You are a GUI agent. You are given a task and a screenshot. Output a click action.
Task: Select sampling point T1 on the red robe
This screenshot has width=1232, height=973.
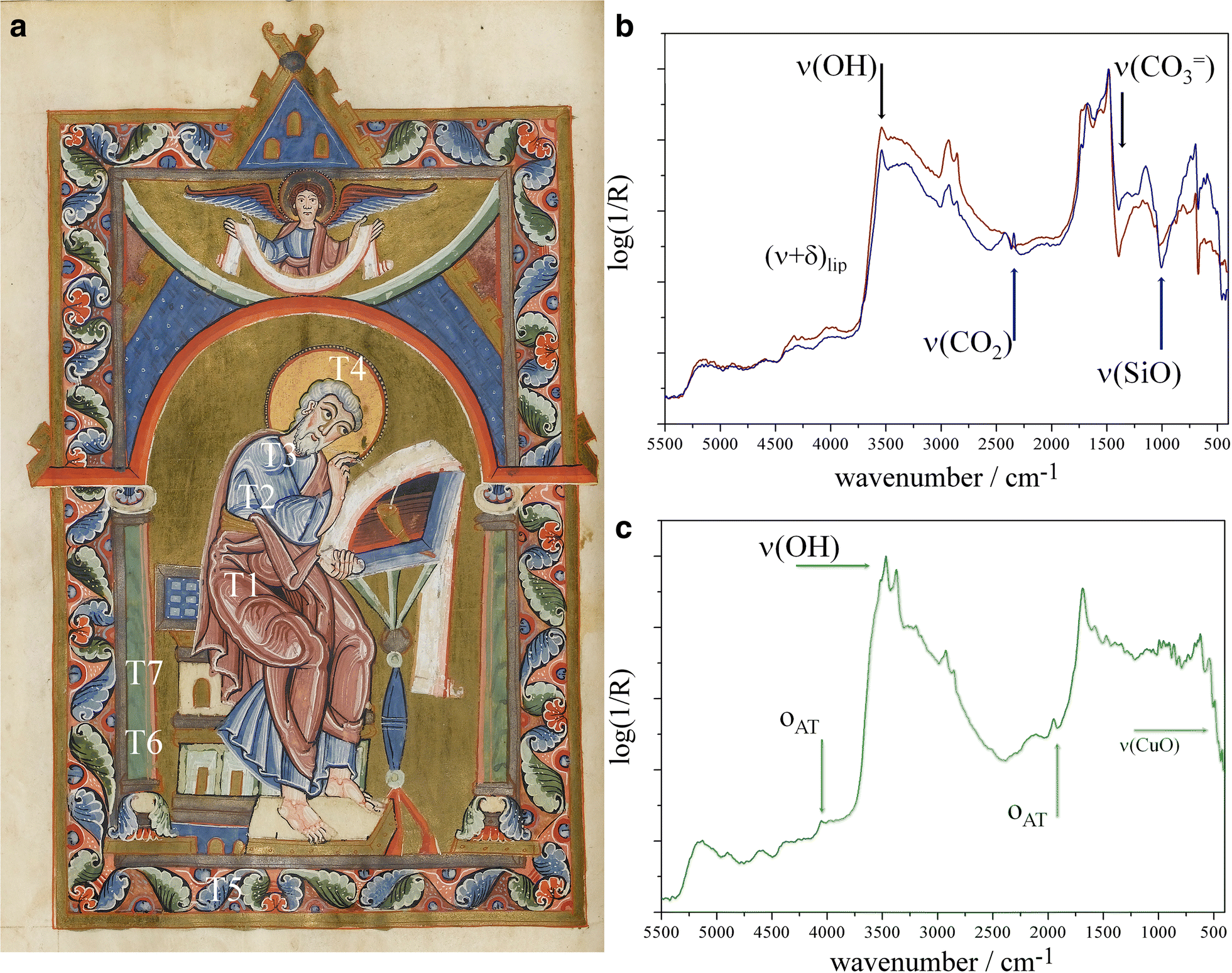pos(242,584)
